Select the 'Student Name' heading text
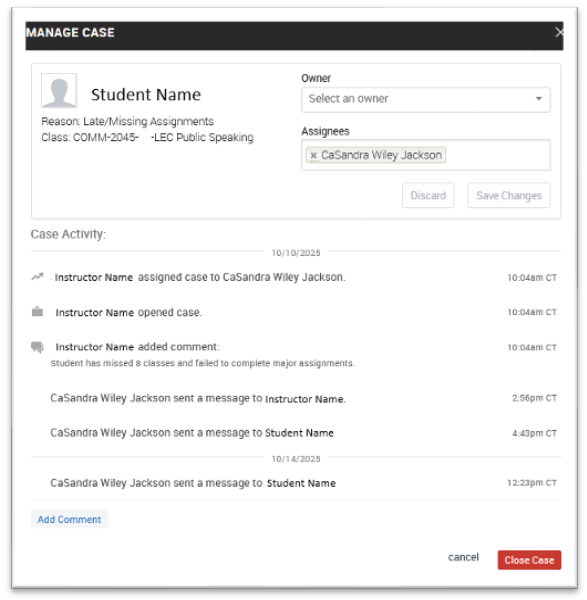The height and width of the screenshot is (600, 587). 146,95
